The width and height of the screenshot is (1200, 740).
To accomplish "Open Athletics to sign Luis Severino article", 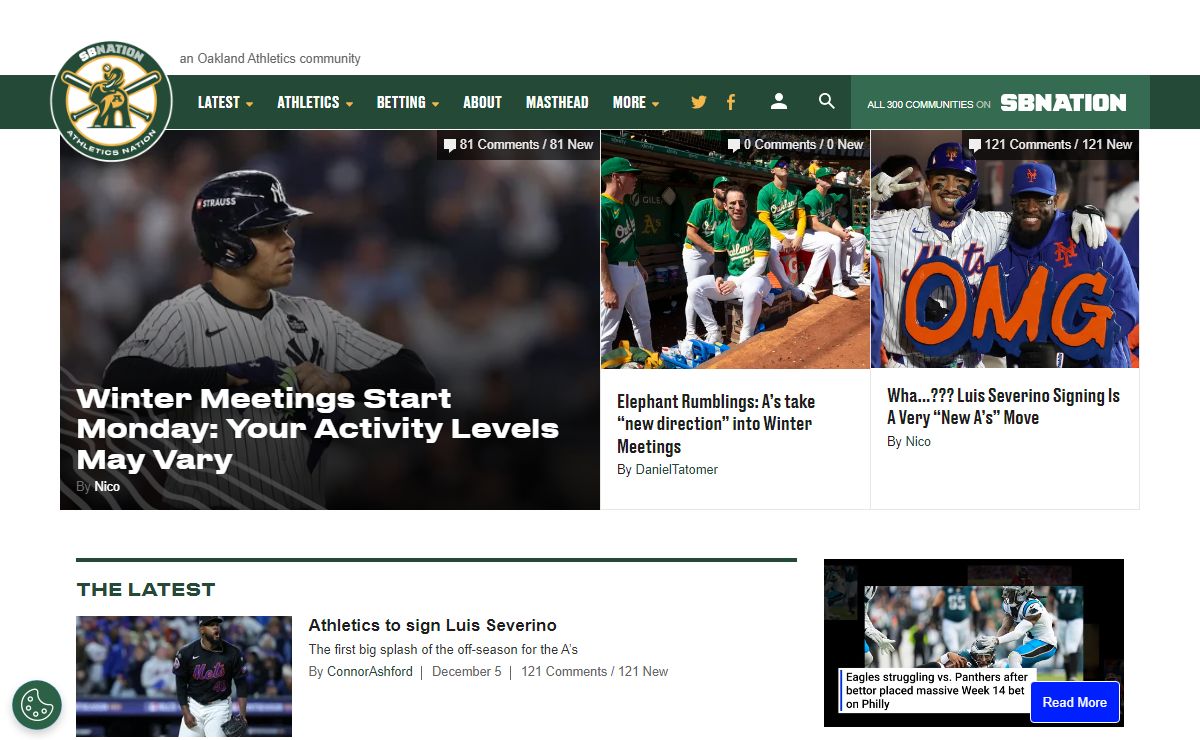I will 432,625.
